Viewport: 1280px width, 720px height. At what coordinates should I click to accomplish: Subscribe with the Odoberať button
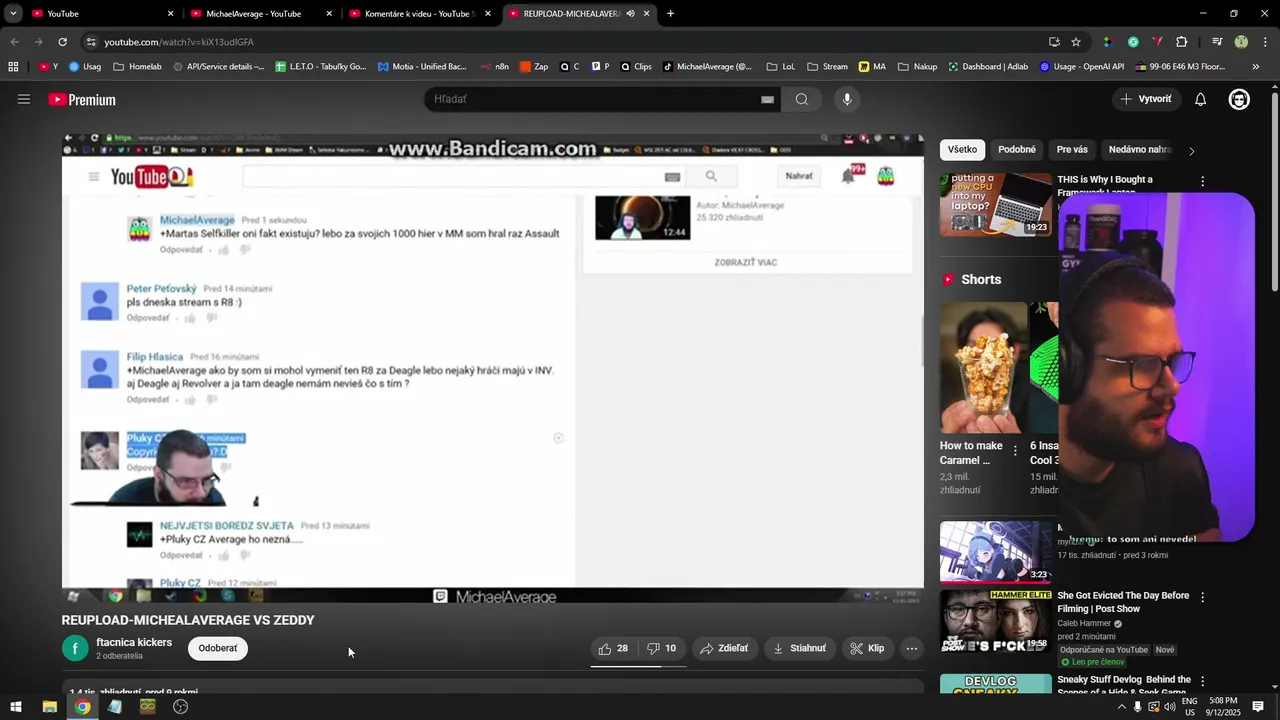click(218, 648)
